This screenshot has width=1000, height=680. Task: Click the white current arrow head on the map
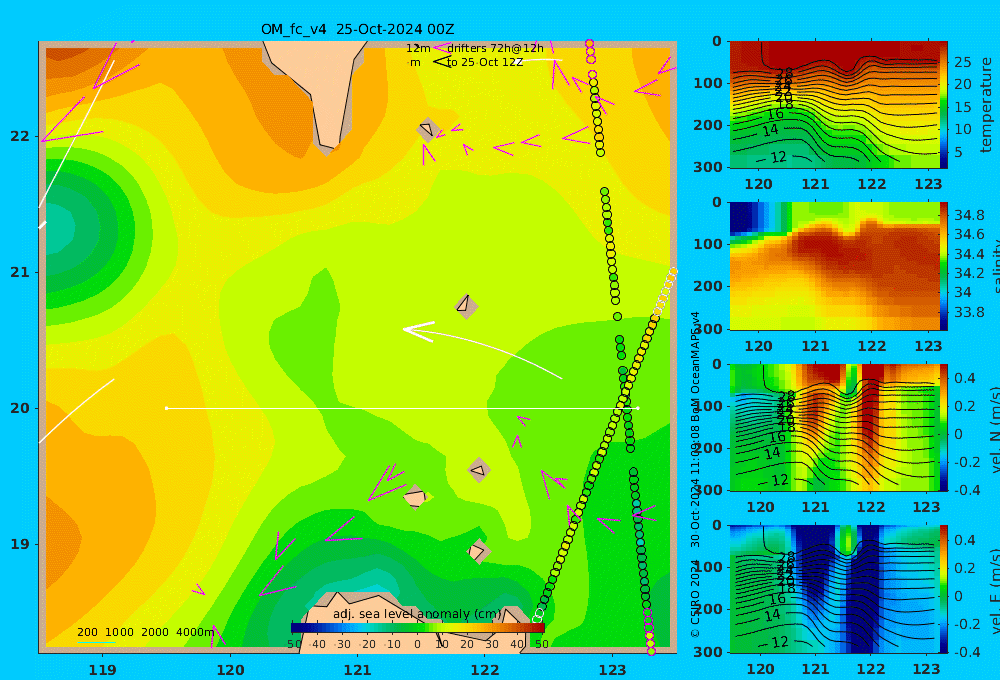point(418,330)
